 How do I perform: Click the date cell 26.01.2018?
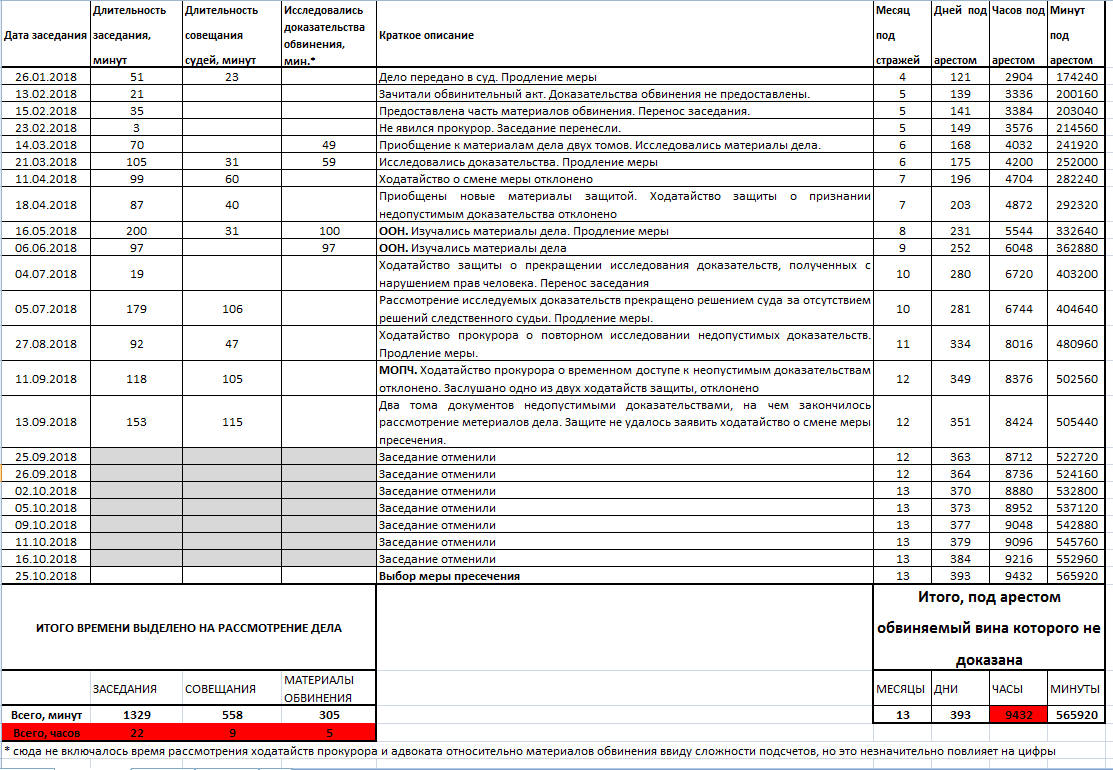pos(45,77)
